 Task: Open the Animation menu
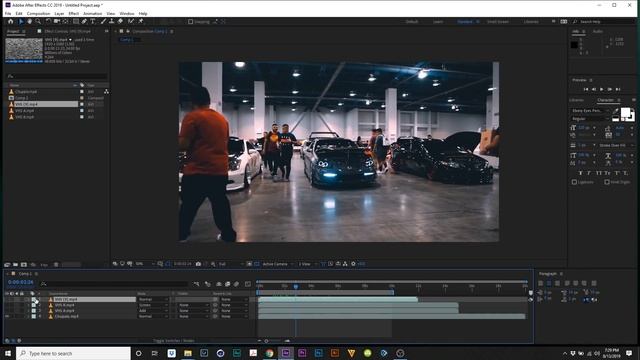click(x=93, y=13)
